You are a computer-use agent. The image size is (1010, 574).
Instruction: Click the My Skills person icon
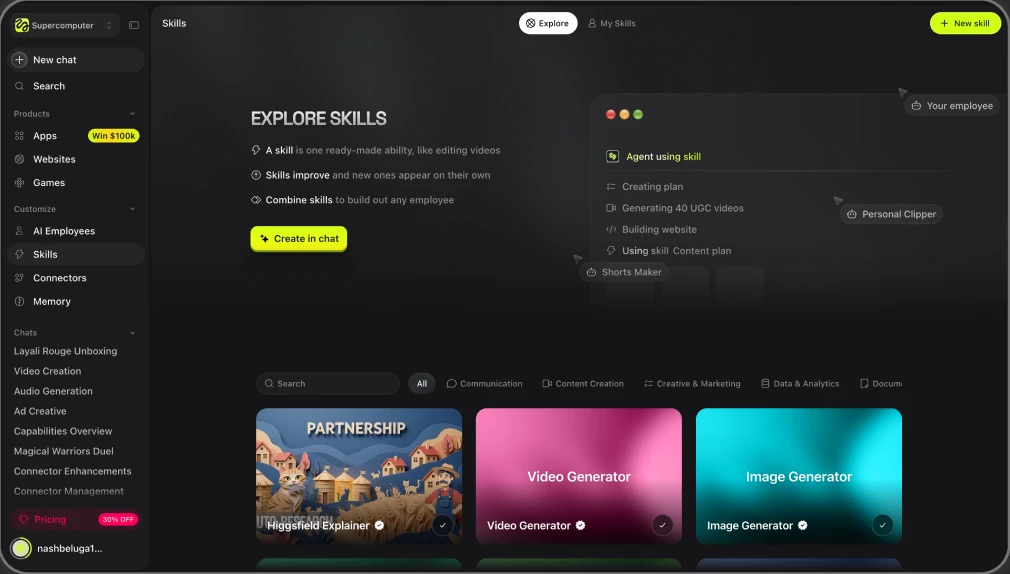coord(592,23)
